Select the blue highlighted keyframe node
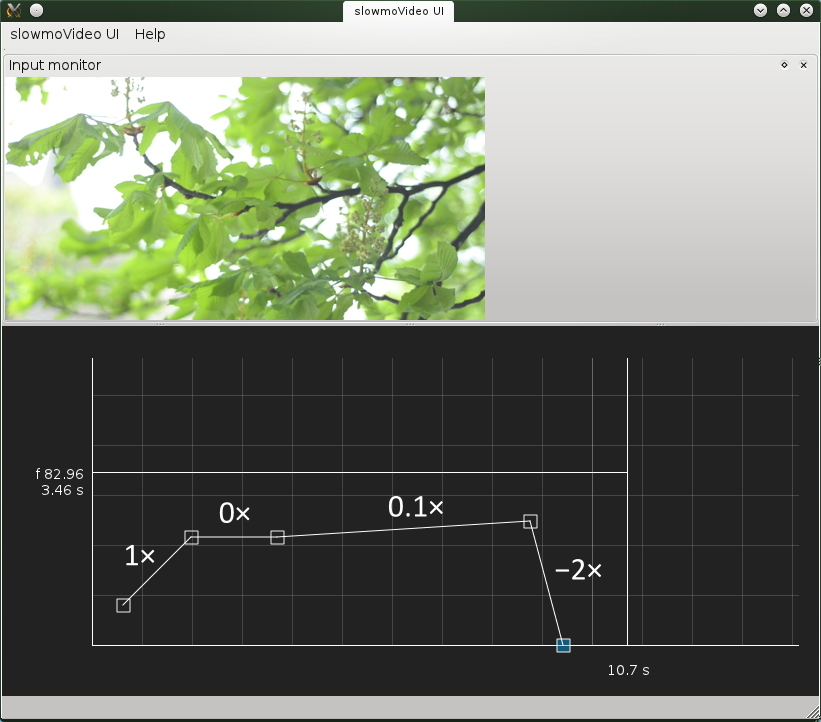The width and height of the screenshot is (821, 722). [563, 645]
